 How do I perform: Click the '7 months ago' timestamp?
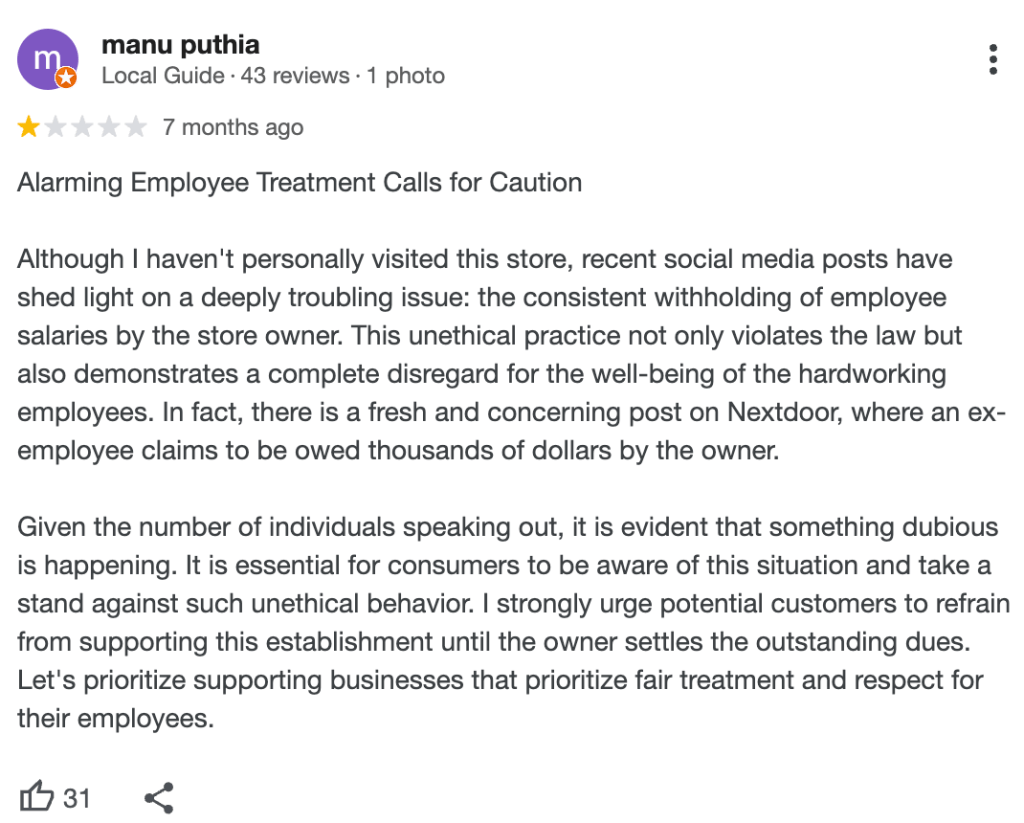click(233, 128)
